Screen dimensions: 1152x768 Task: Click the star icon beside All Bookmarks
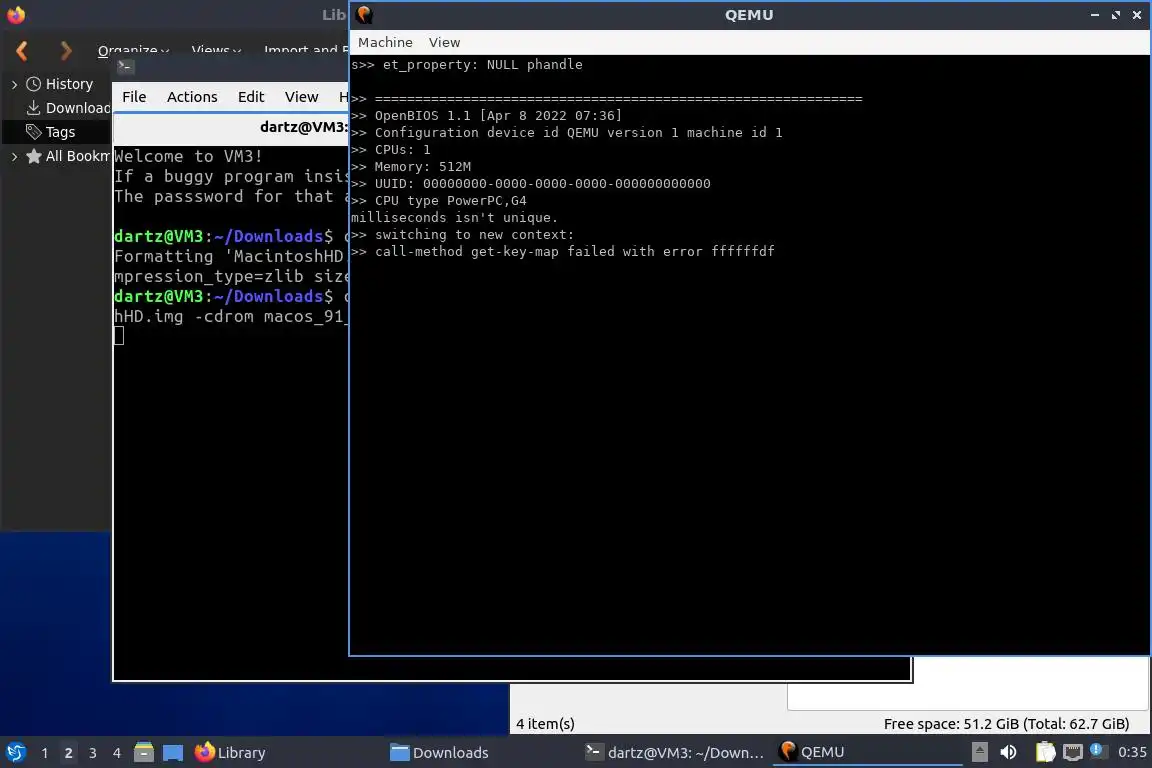(x=33, y=156)
